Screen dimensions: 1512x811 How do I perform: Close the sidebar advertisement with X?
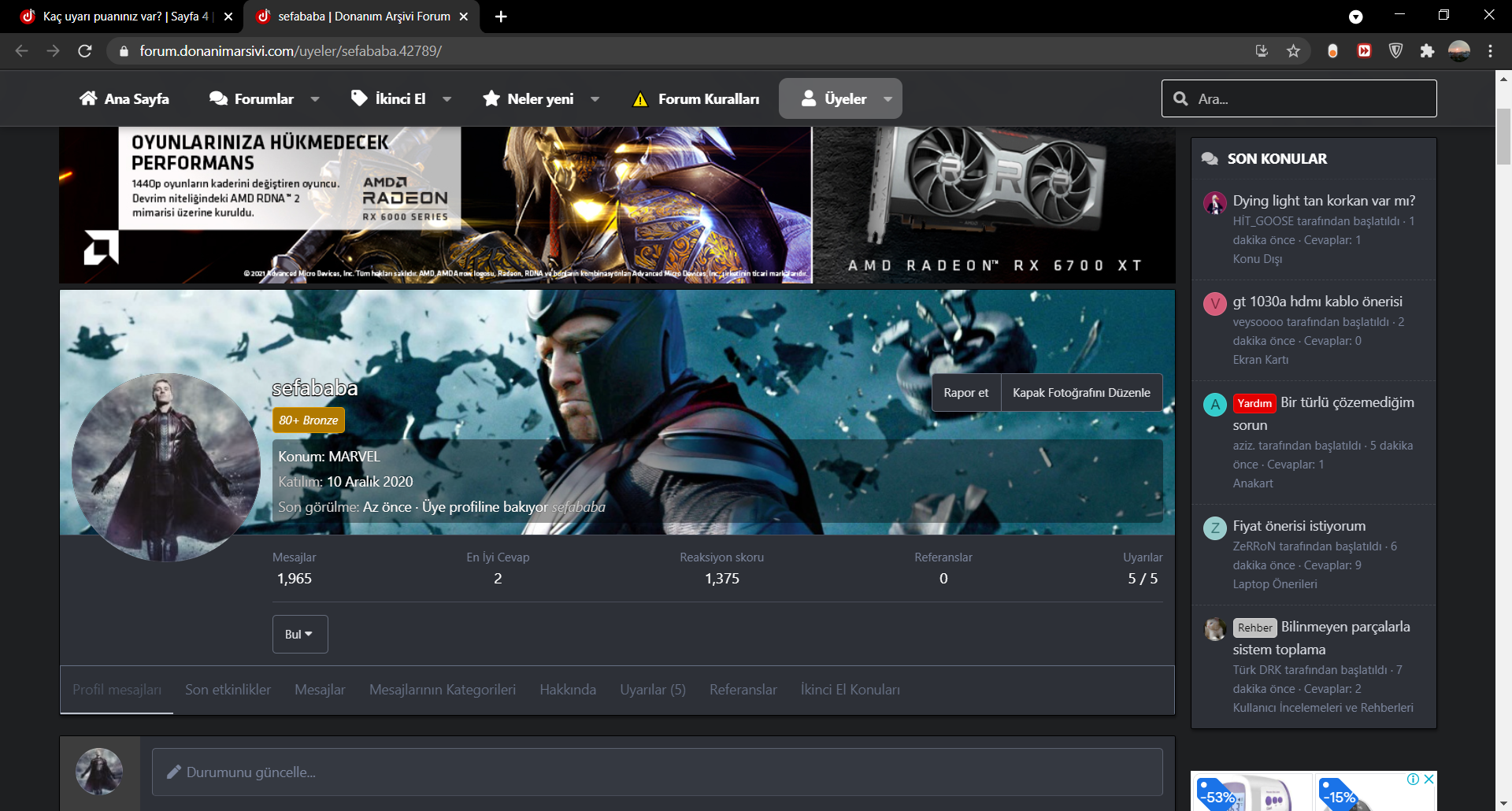[1429, 779]
